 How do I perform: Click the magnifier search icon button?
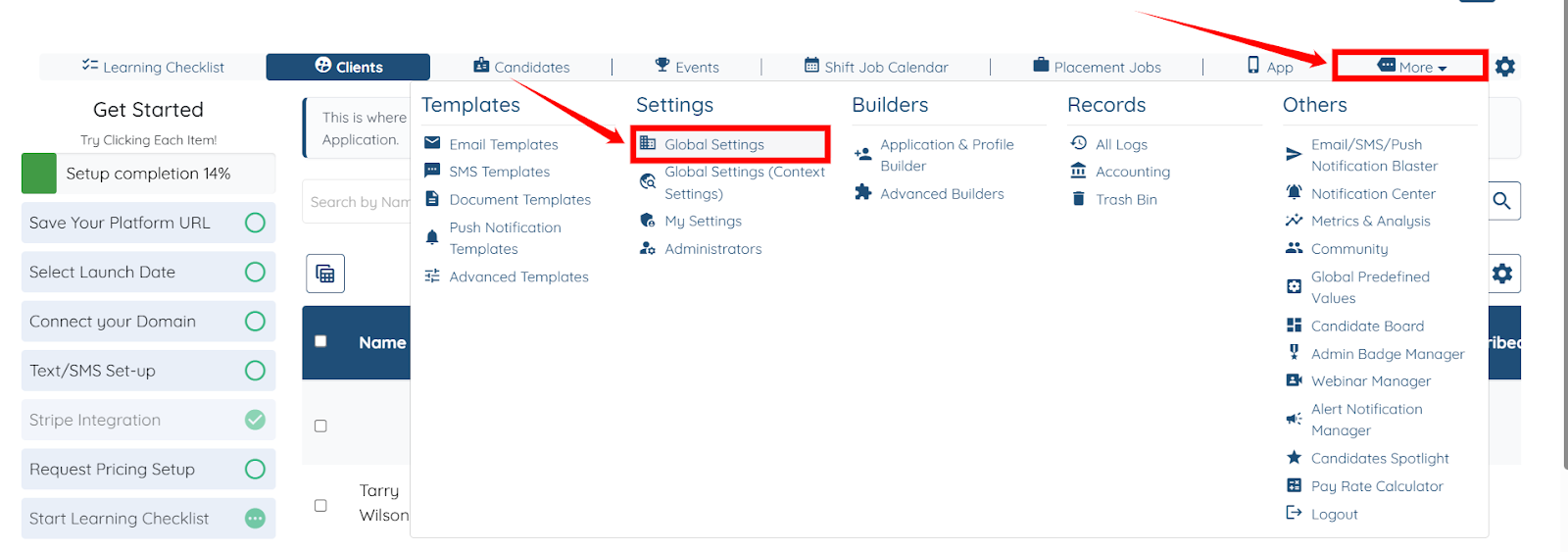click(1501, 201)
